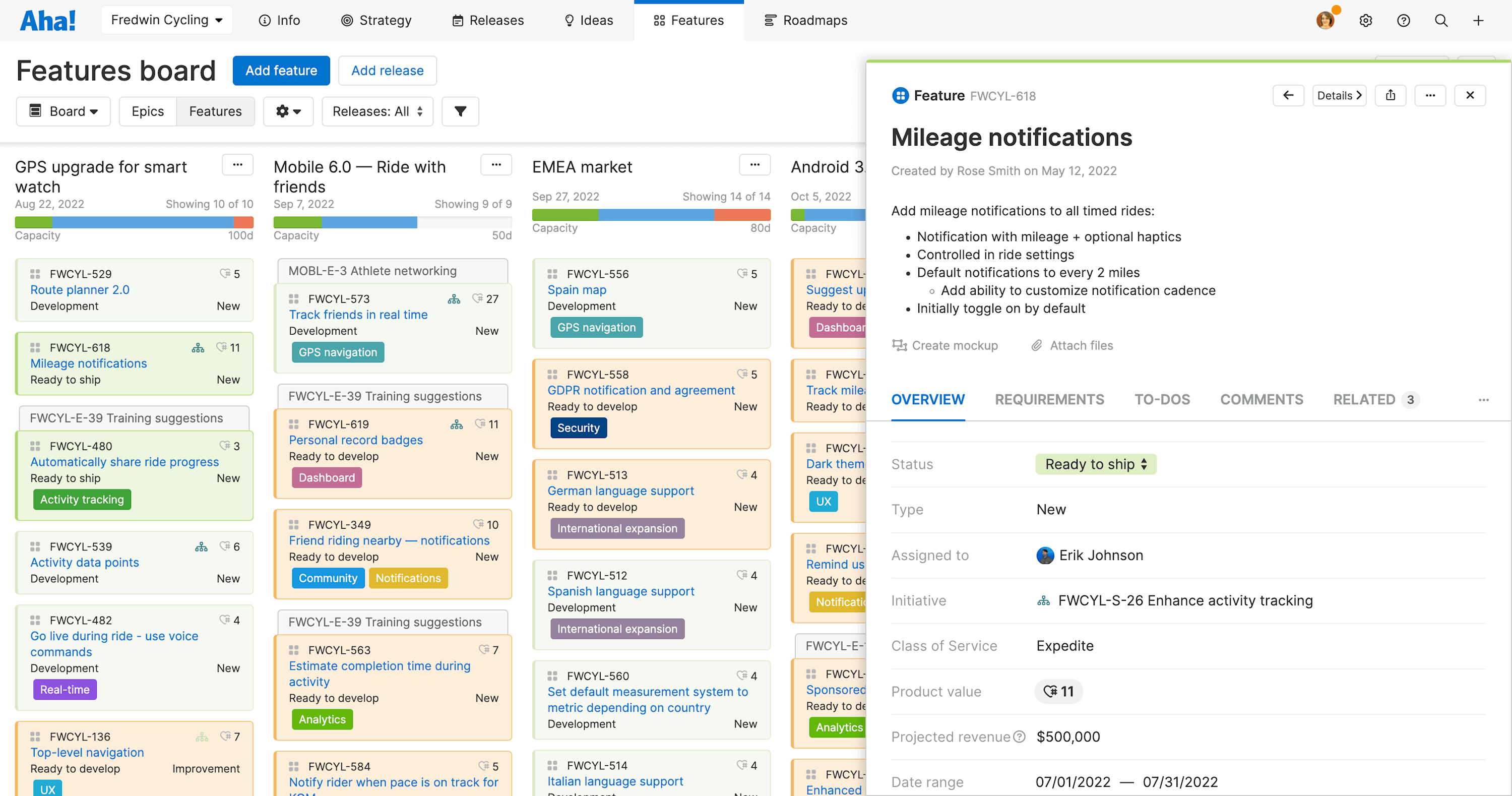1512x796 pixels.
Task: Change the Ready to ship status dropdown
Action: (1095, 464)
